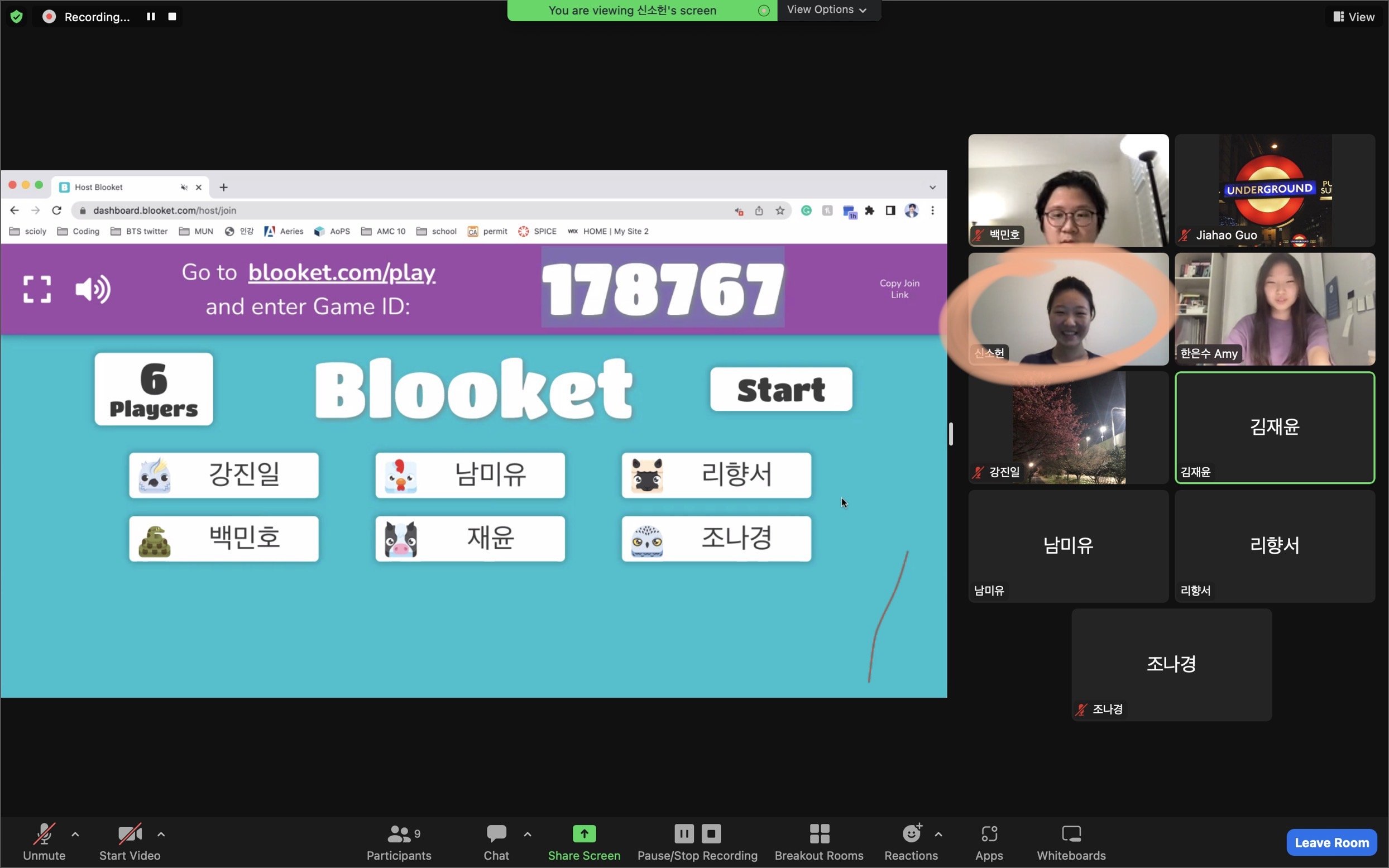Close the Host Blooket tab

(x=199, y=187)
